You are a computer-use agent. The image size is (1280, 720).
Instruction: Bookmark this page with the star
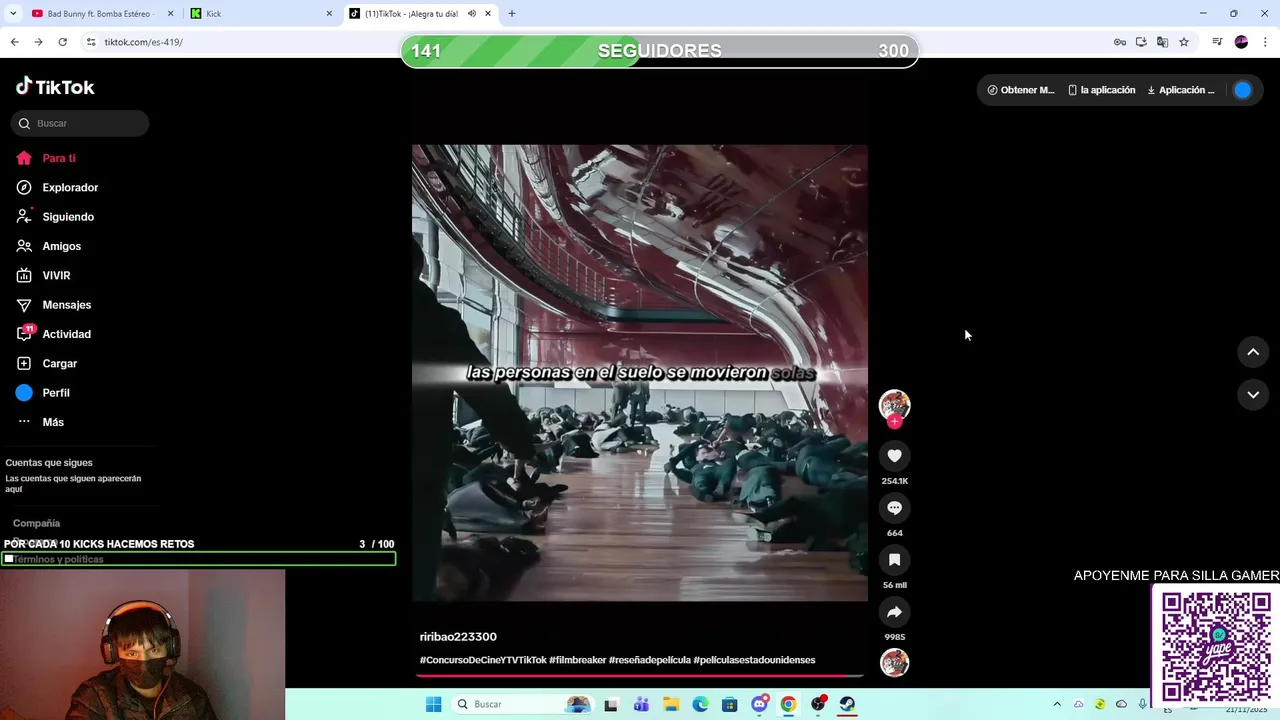point(1184,42)
